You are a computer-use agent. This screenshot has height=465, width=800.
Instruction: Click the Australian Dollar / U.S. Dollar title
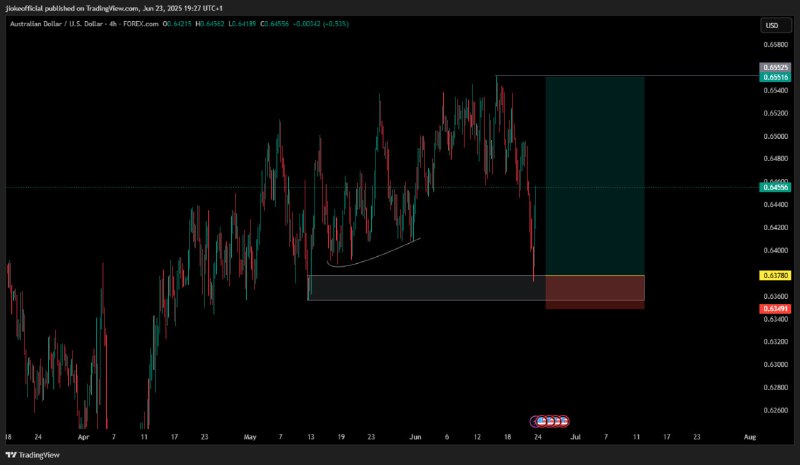(x=56, y=24)
